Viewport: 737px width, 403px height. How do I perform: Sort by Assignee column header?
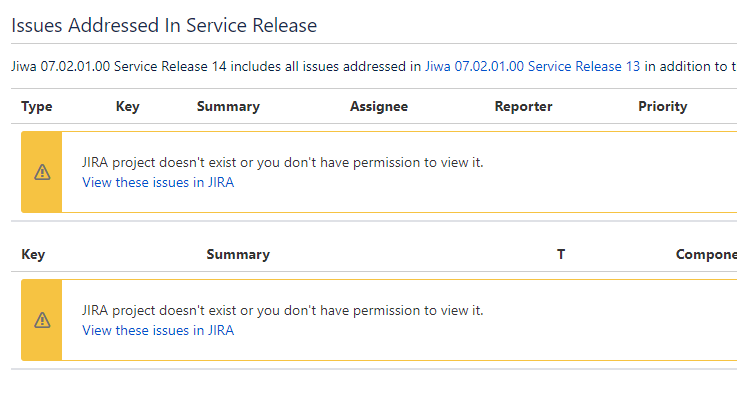(x=379, y=106)
